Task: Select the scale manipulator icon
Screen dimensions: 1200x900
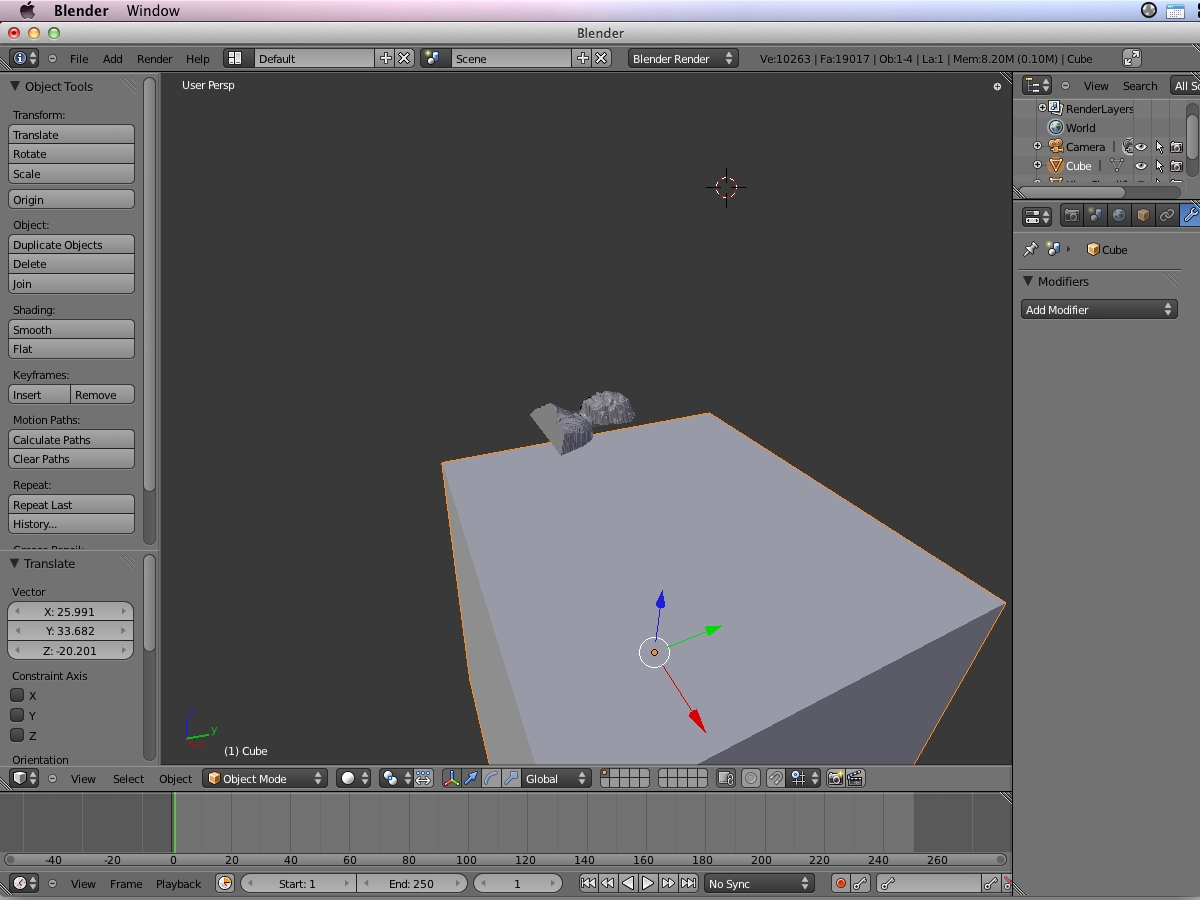Action: point(511,778)
